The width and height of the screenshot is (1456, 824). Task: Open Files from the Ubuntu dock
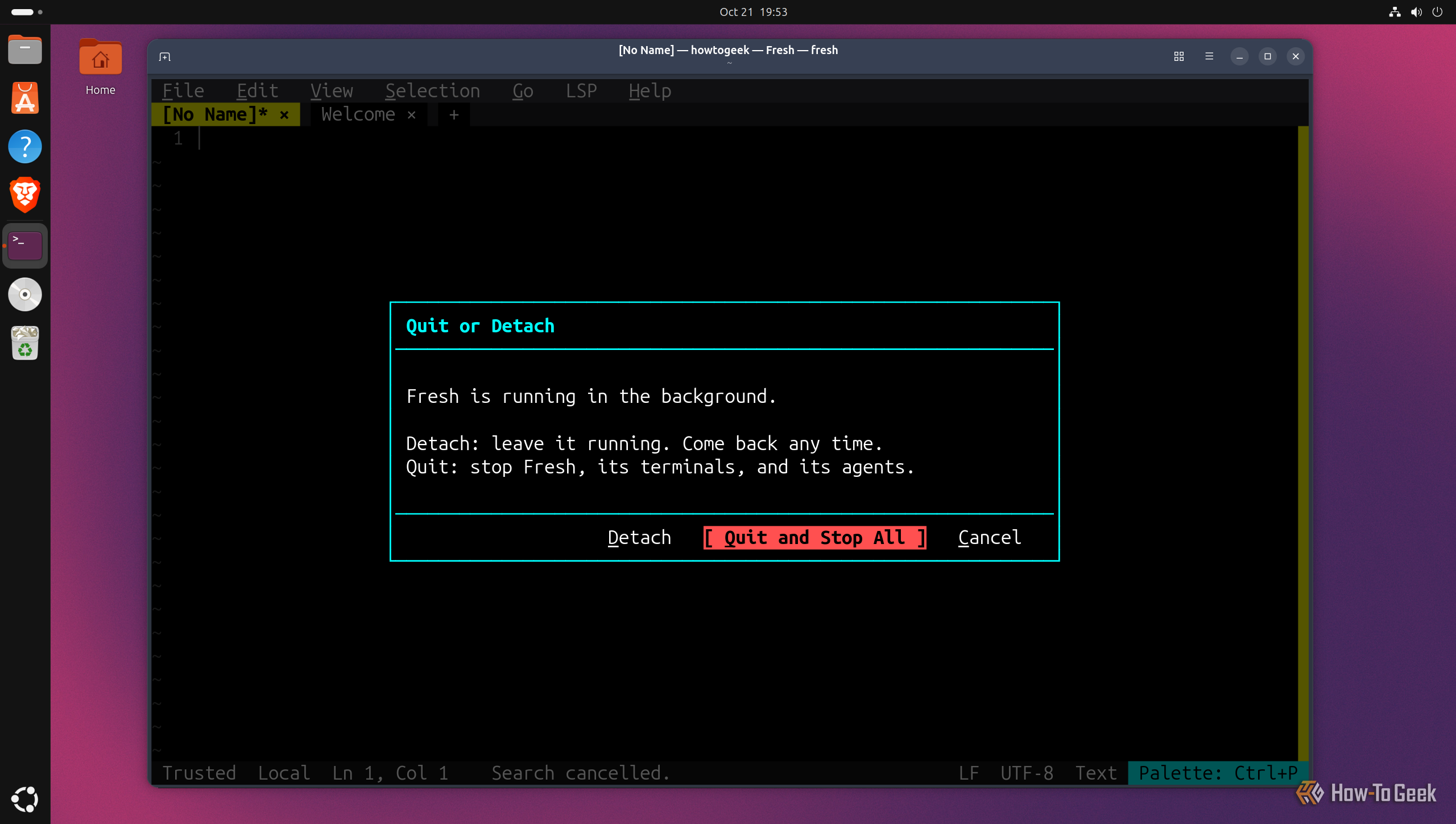pos(25,50)
